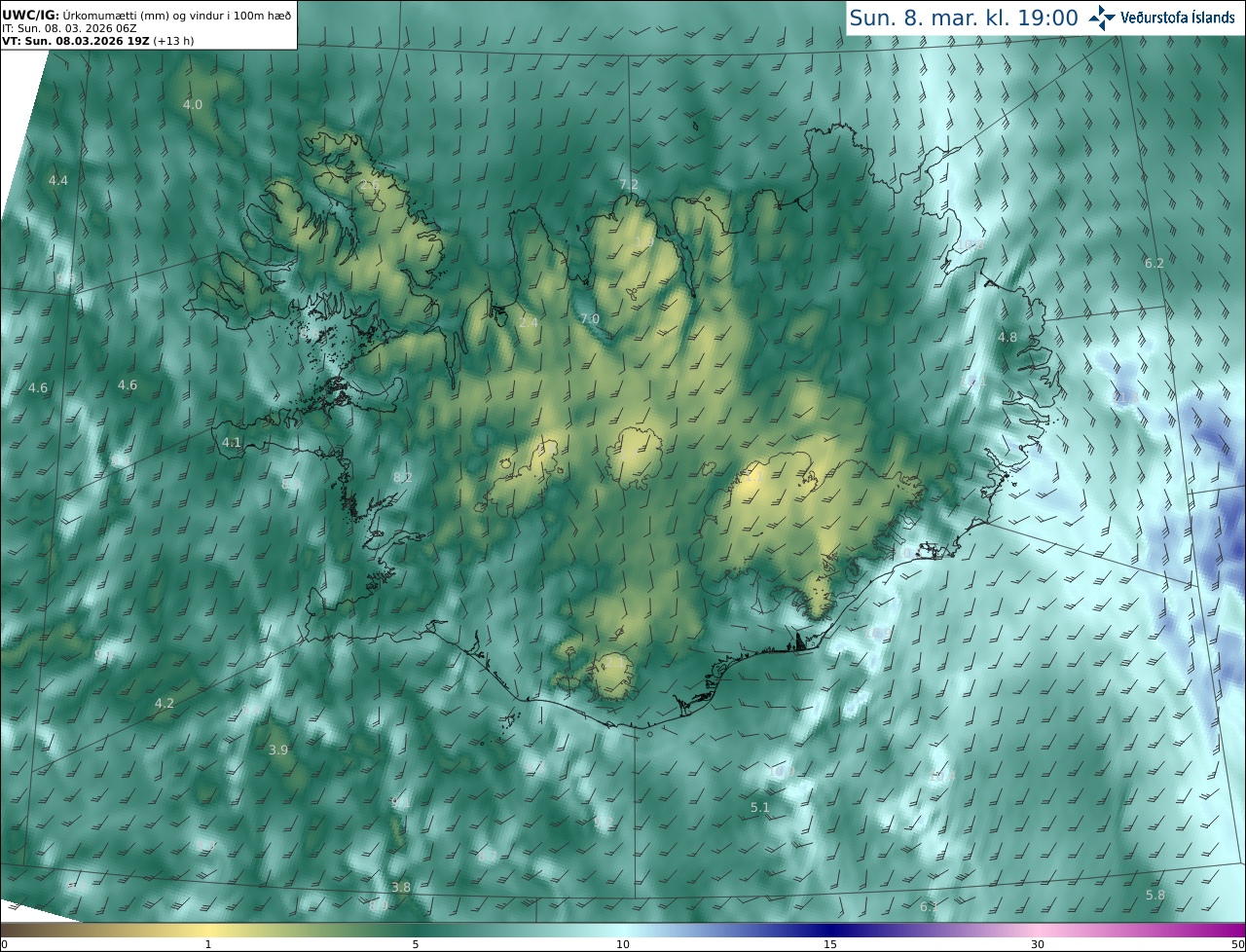The height and width of the screenshot is (952, 1246).
Task: Click the map value 5.1
Action: coord(760,807)
